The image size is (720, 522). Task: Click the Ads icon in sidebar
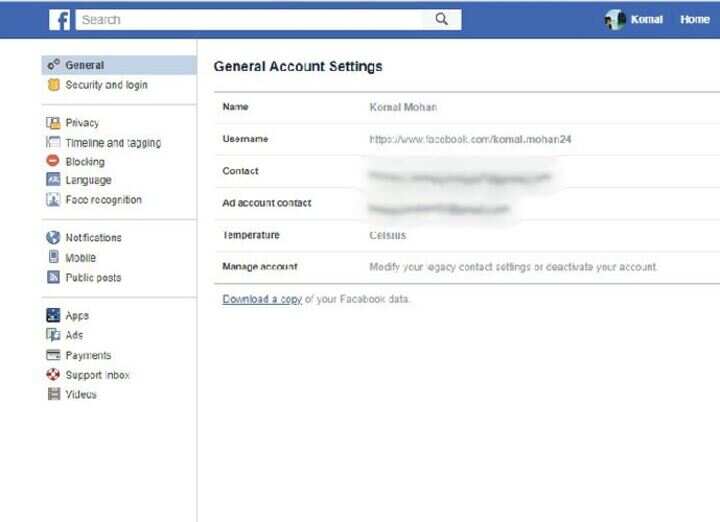point(53,335)
